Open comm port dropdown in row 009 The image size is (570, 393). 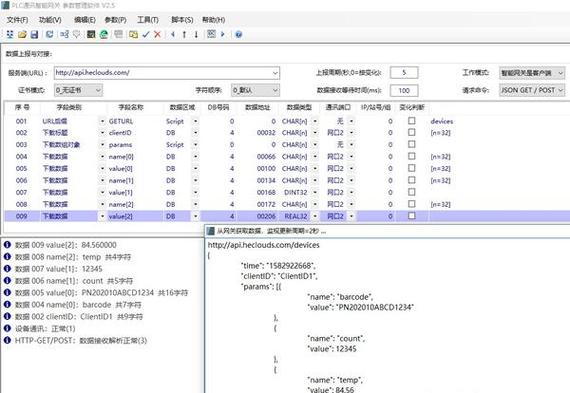[x=352, y=216]
